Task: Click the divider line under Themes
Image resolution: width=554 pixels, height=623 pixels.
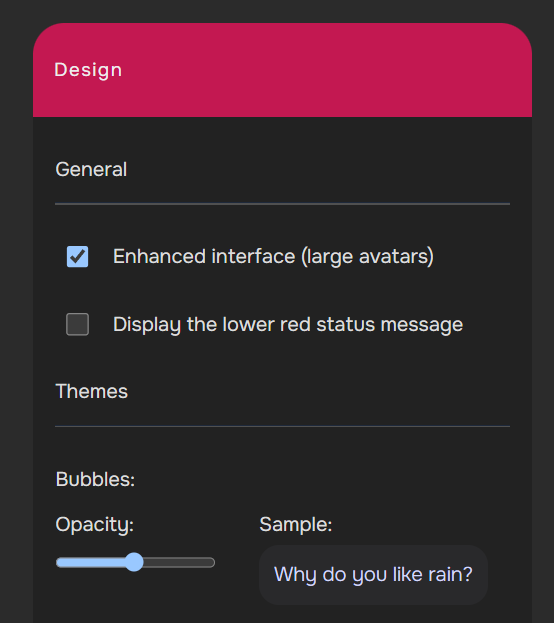Action: 282,426
